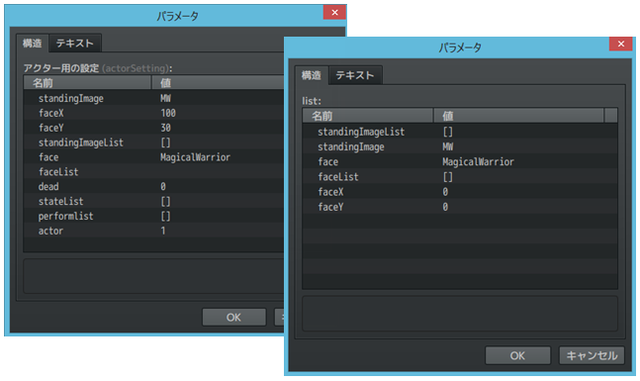Image resolution: width=640 pixels, height=381 pixels.
Task: Close the back パラメータ dialog
Action: coord(335,12)
